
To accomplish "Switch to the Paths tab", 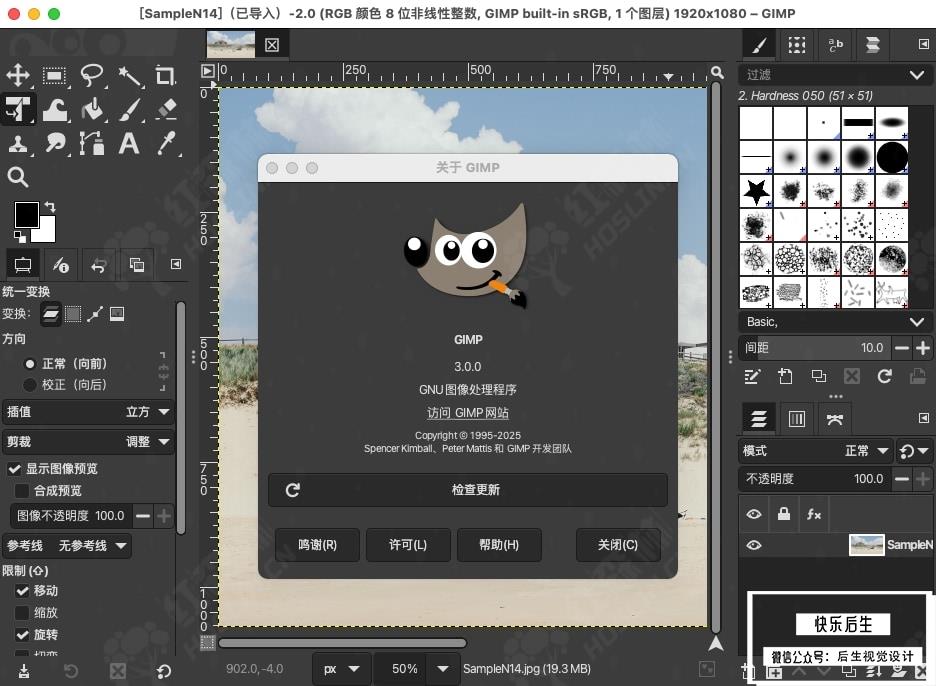I will (835, 419).
